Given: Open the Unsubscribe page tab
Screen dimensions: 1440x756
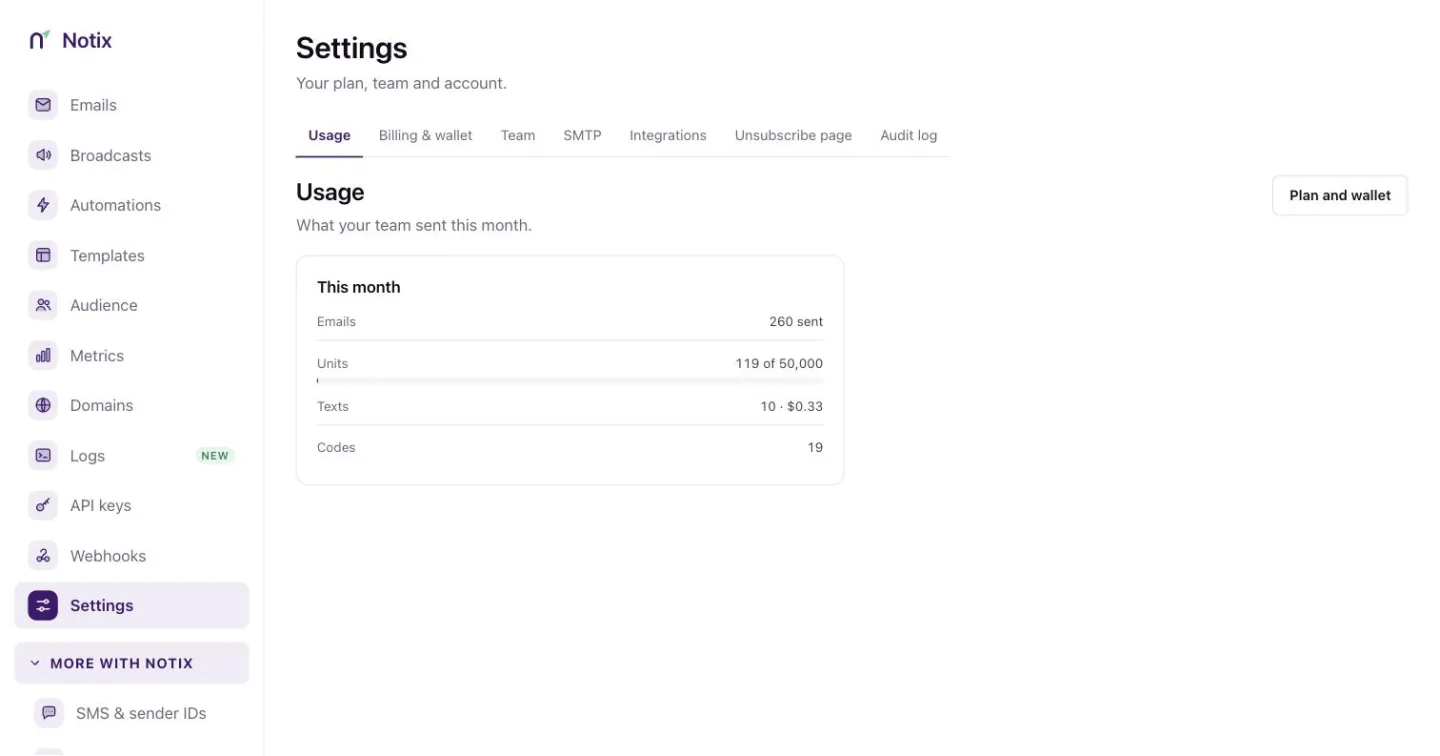Looking at the screenshot, I should click(793, 135).
